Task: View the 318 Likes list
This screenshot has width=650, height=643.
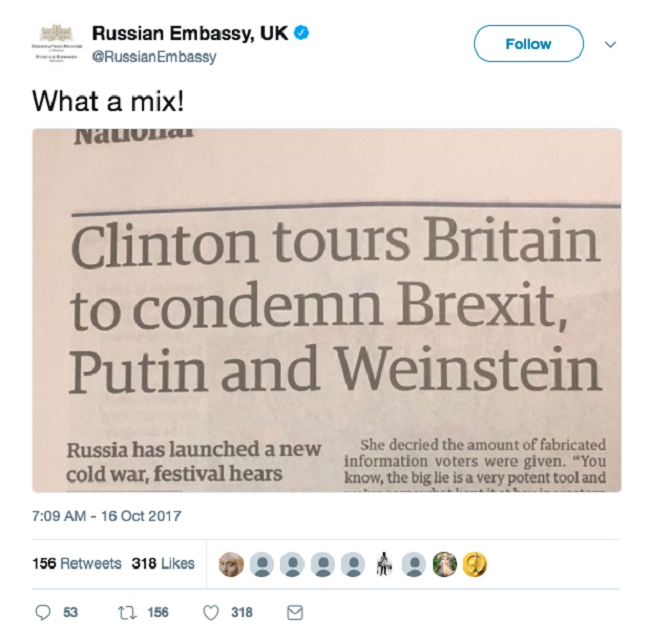Action: (x=163, y=564)
